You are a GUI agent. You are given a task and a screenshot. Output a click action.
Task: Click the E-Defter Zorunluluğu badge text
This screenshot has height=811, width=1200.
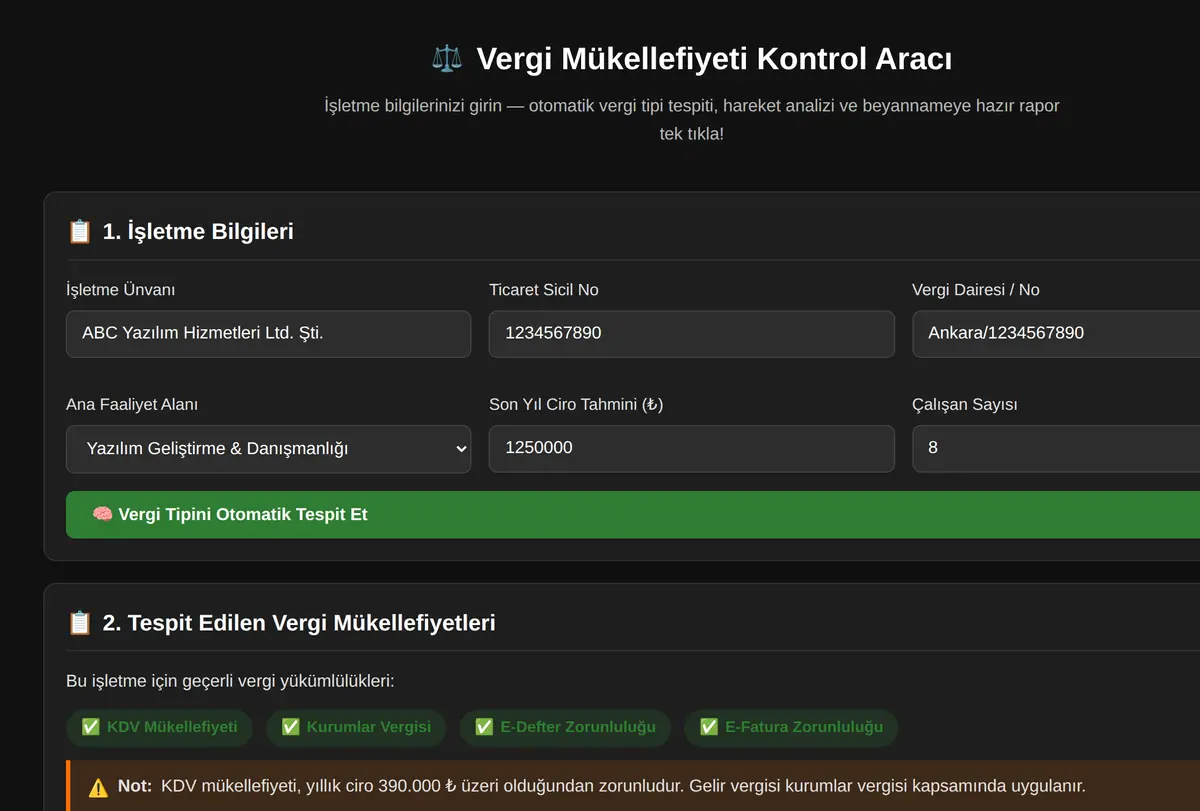pyautogui.click(x=578, y=727)
